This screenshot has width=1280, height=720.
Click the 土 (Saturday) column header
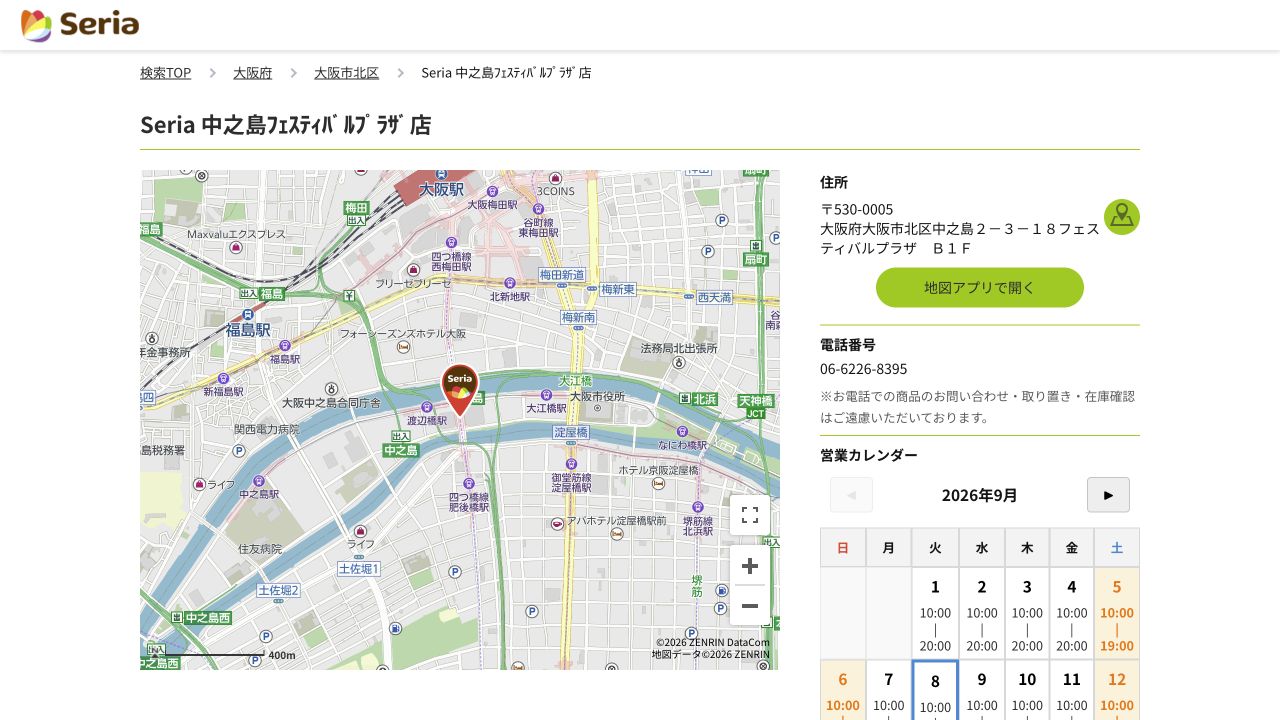coord(1117,547)
